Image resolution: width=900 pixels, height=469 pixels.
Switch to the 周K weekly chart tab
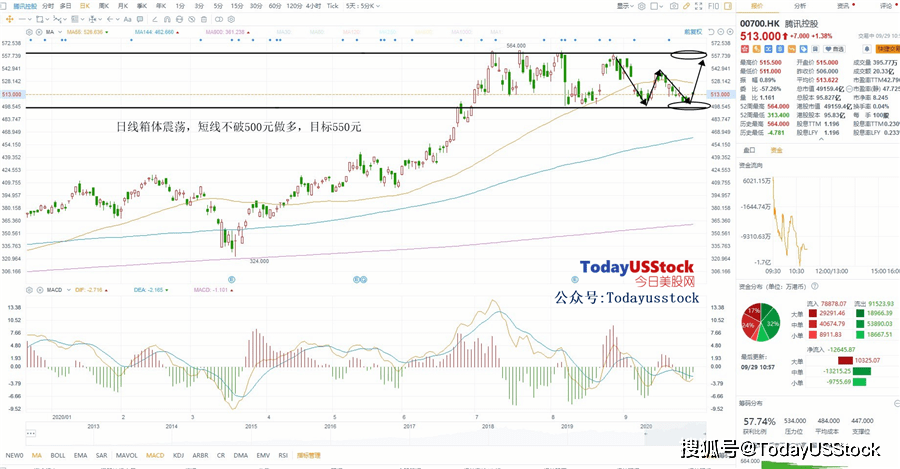tap(103, 5)
